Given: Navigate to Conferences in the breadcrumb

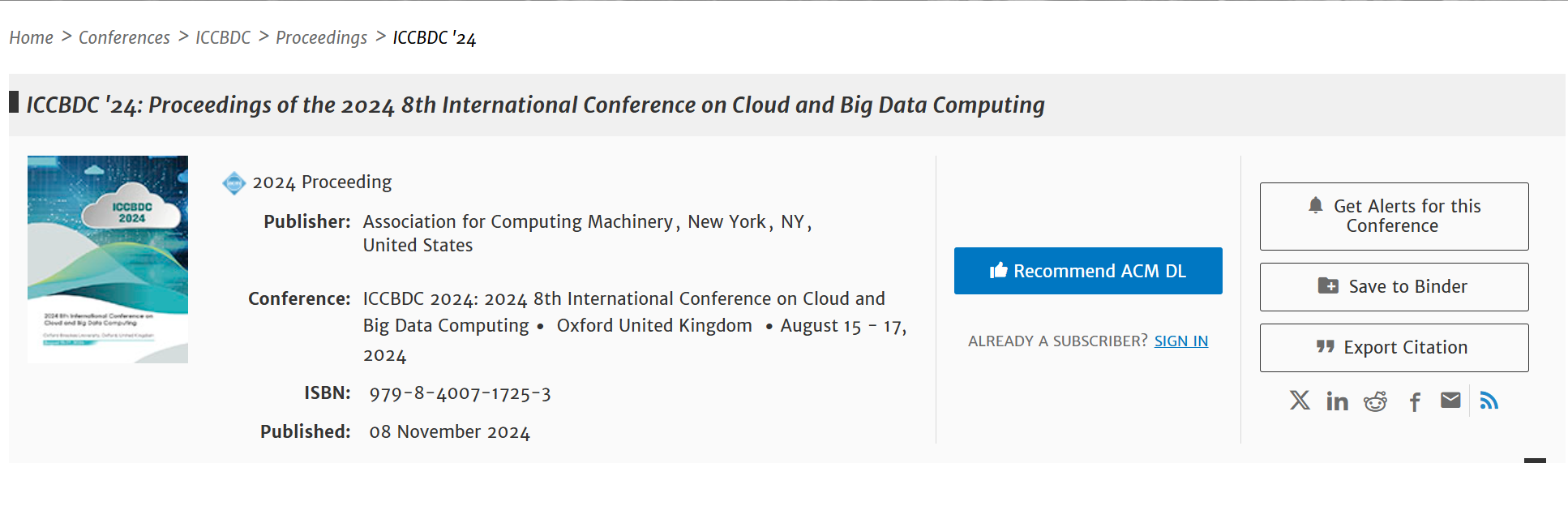Looking at the screenshot, I should click(x=124, y=38).
